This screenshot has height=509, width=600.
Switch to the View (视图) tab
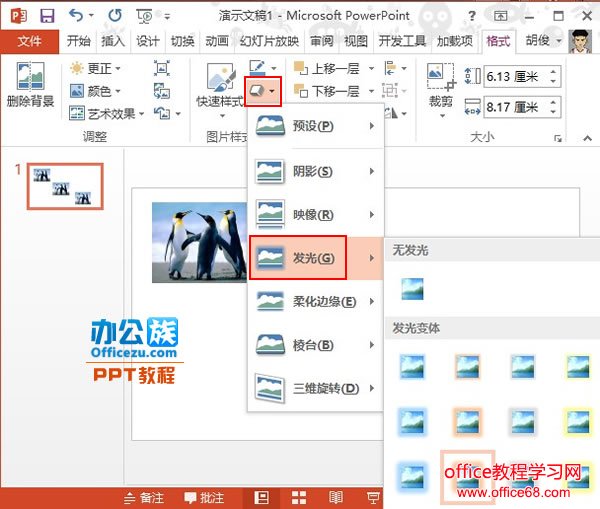click(x=356, y=41)
